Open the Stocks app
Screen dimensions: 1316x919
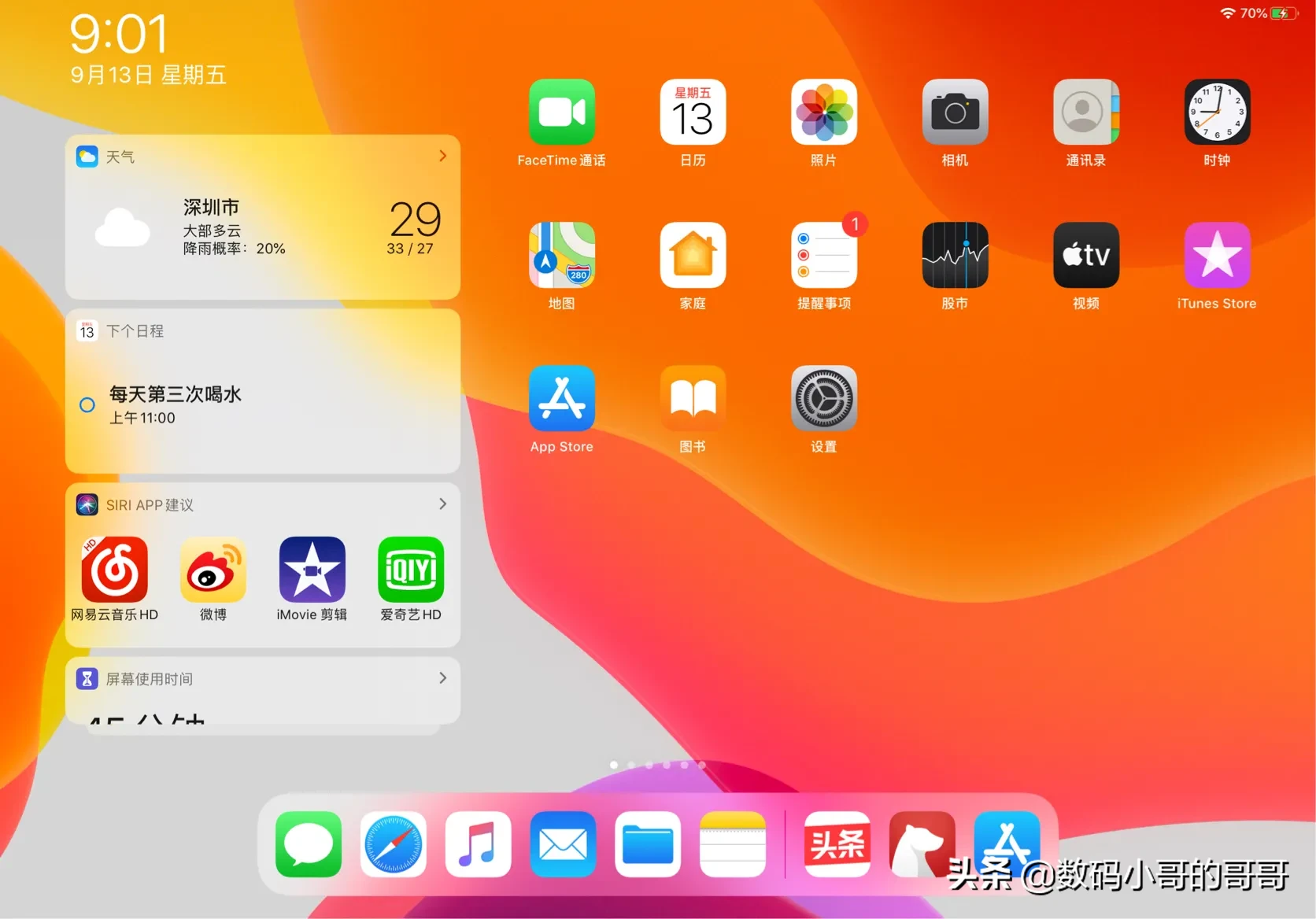pyautogui.click(x=955, y=255)
